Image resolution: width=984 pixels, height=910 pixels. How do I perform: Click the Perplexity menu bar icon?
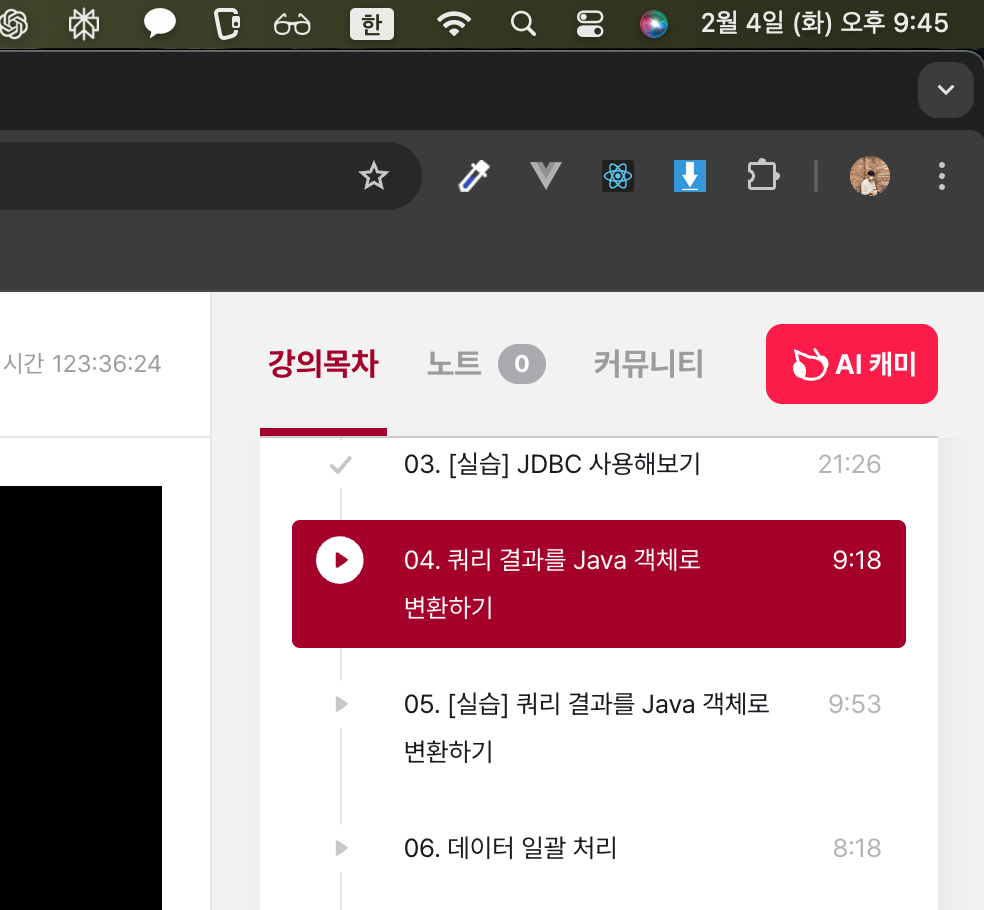point(83,24)
